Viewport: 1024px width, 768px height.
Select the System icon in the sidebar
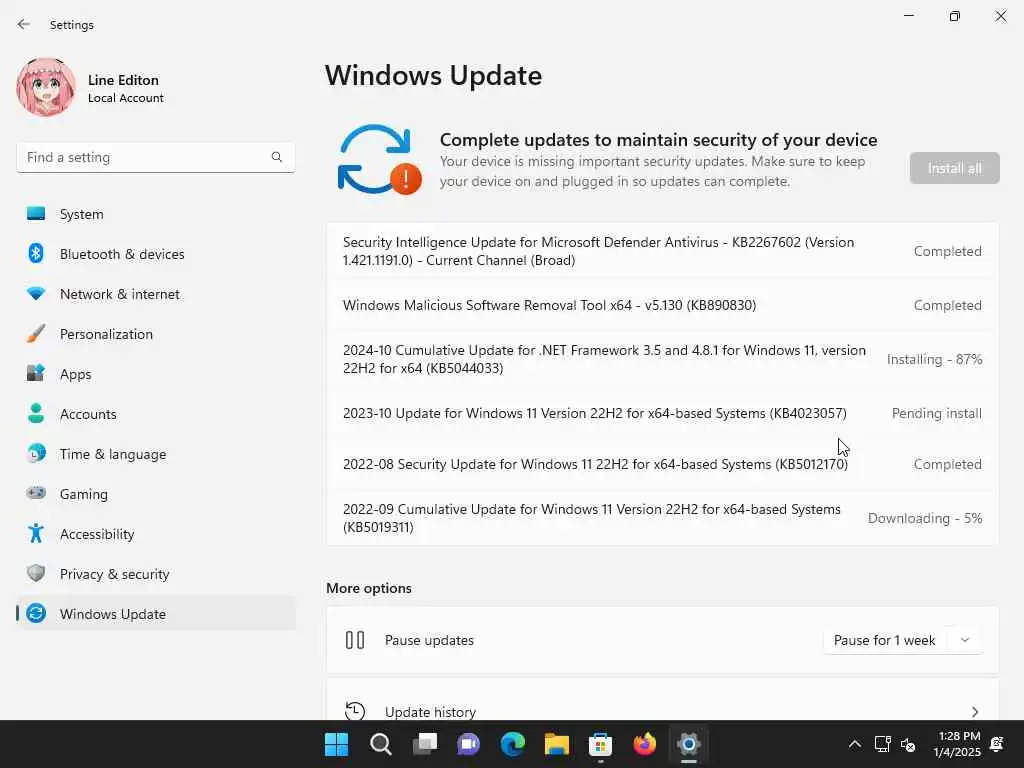(x=36, y=214)
